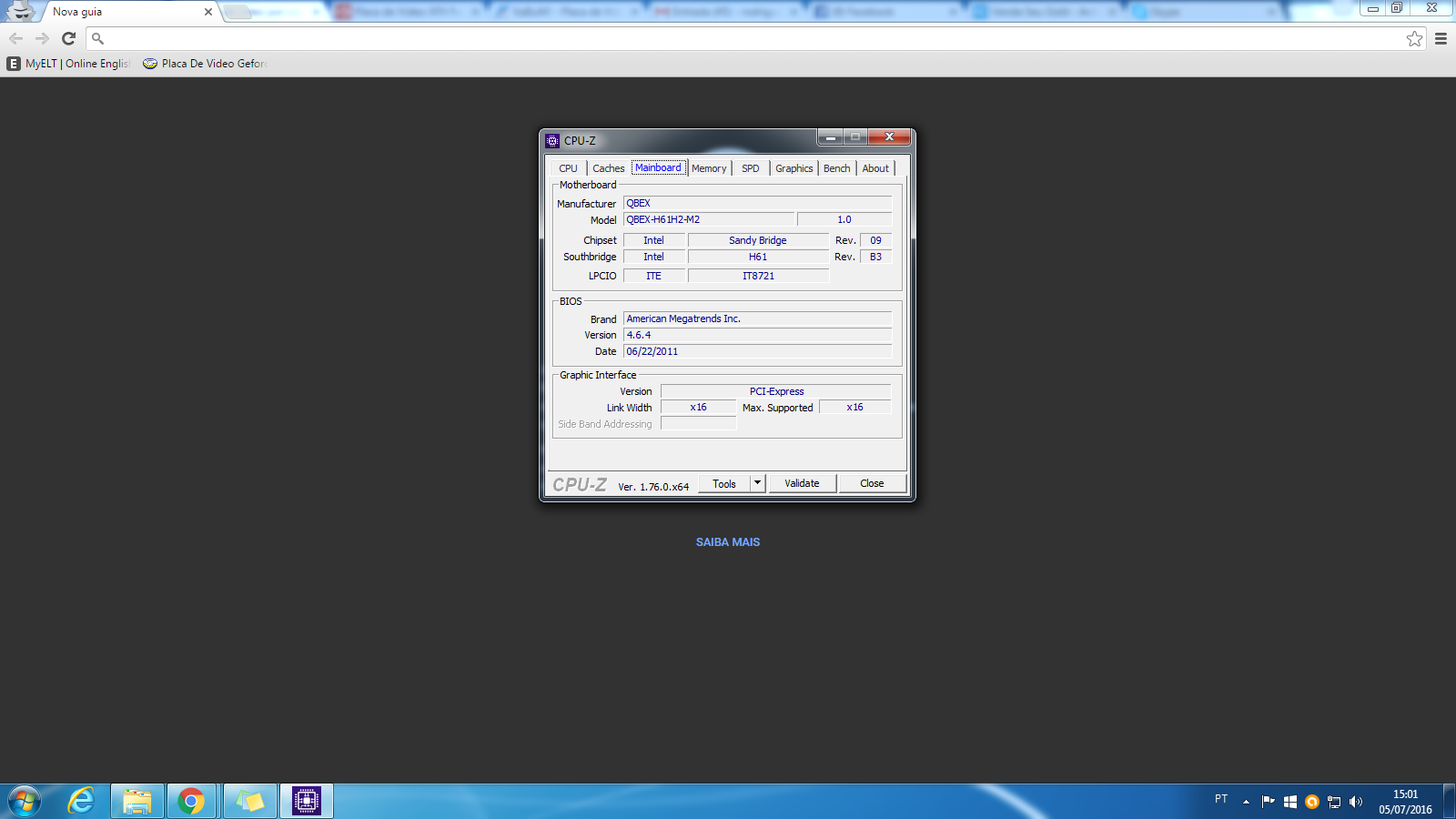The image size is (1456, 819).
Task: Click the Action Center flag icon
Action: [1269, 802]
